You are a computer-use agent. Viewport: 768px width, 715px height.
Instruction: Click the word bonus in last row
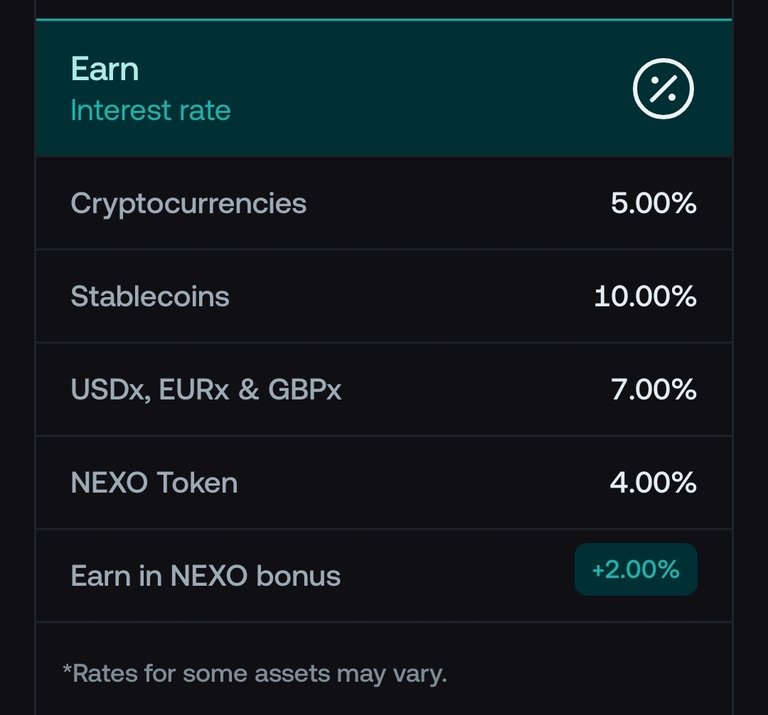(298, 575)
